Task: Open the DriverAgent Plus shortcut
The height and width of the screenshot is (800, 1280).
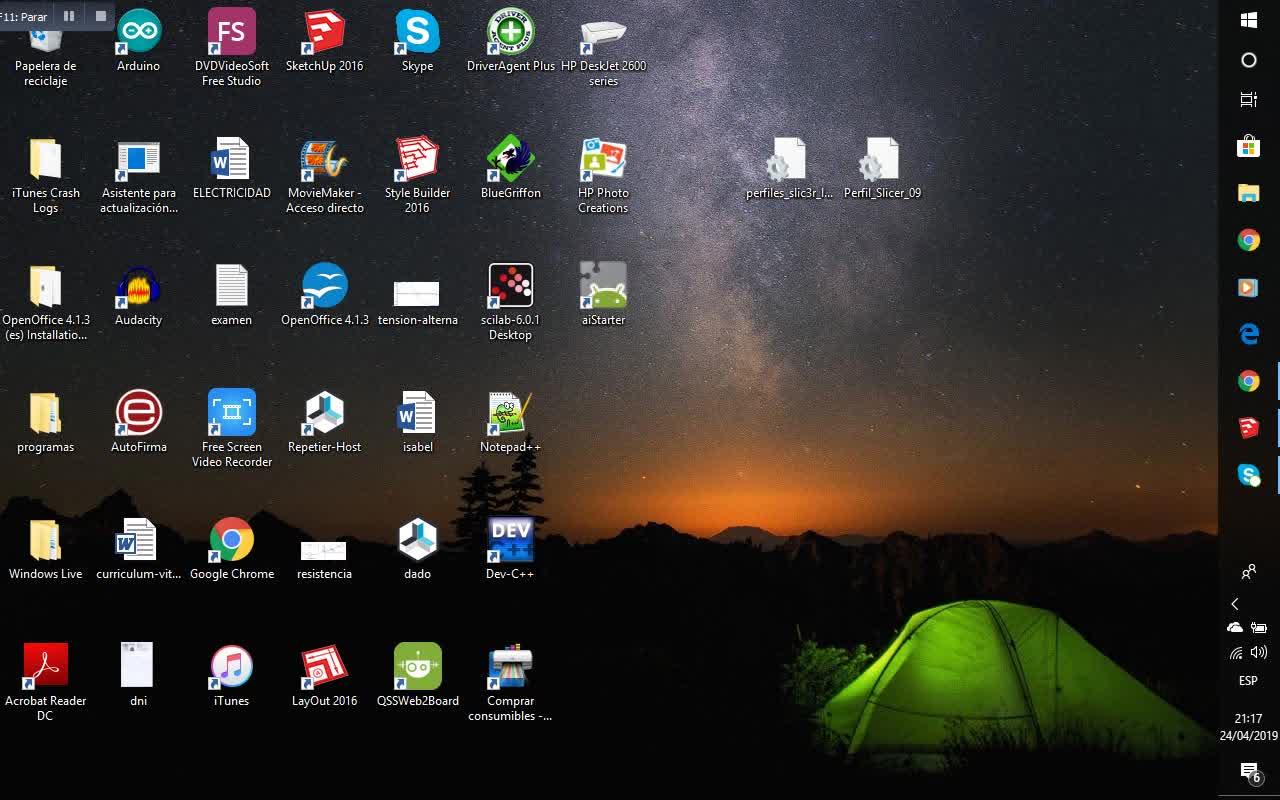Action: click(x=510, y=41)
